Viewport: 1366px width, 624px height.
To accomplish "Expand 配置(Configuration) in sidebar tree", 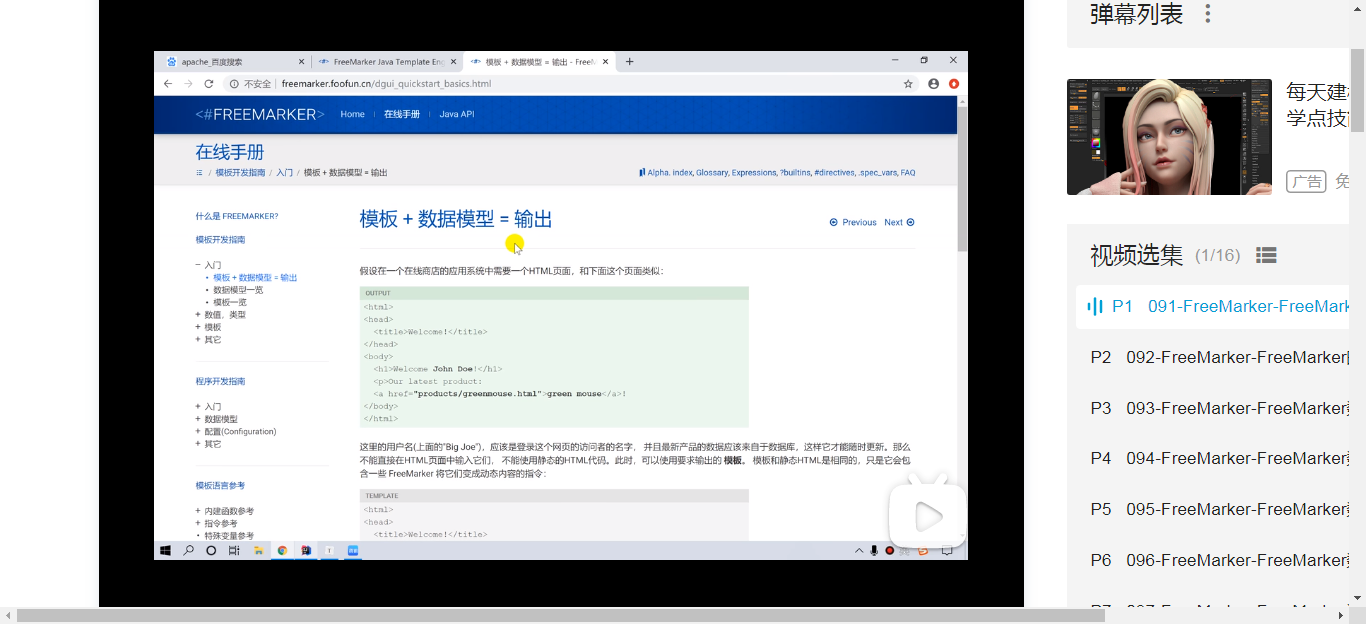I will 236,432.
